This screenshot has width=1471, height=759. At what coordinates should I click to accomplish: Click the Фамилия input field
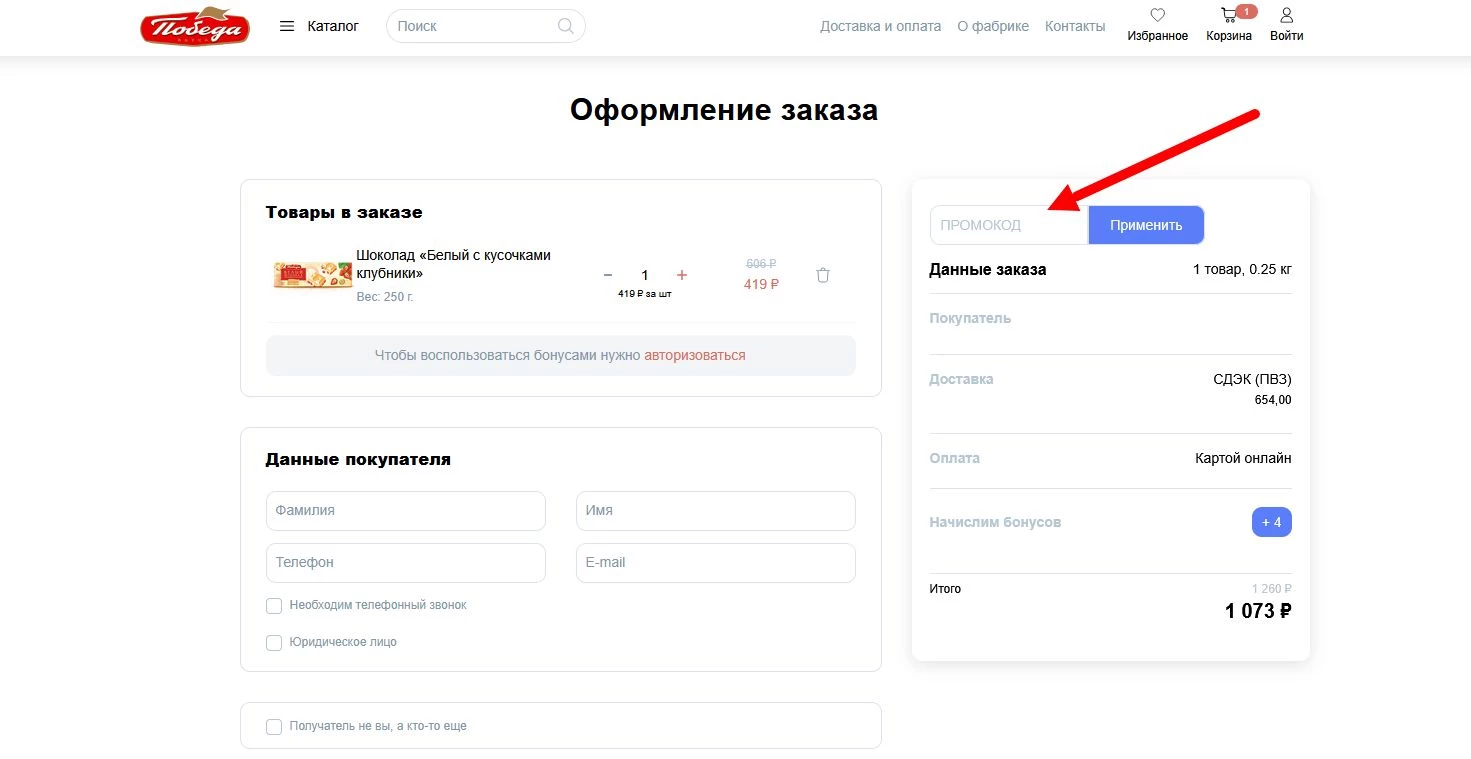(x=404, y=510)
